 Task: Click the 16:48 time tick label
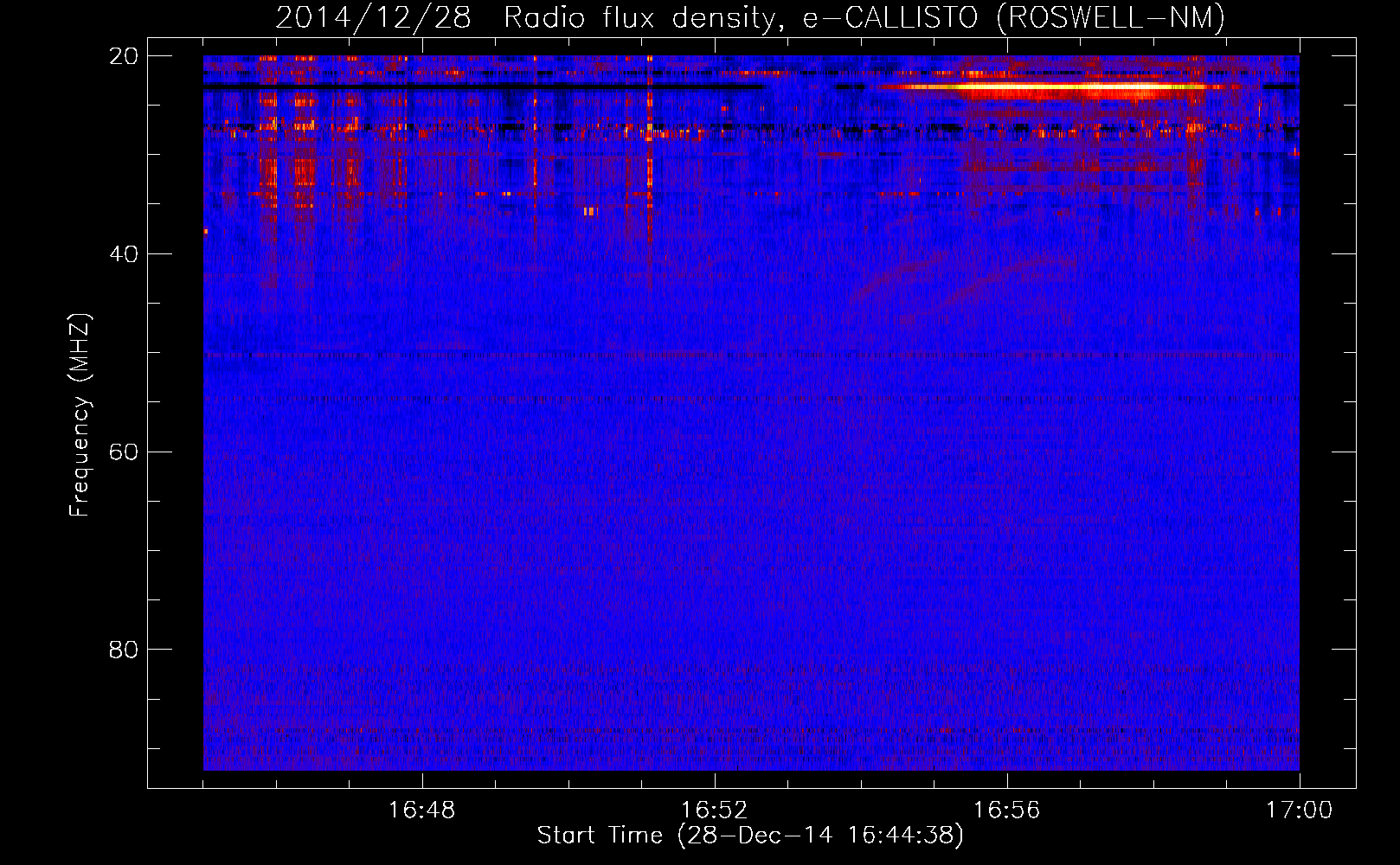[422, 811]
